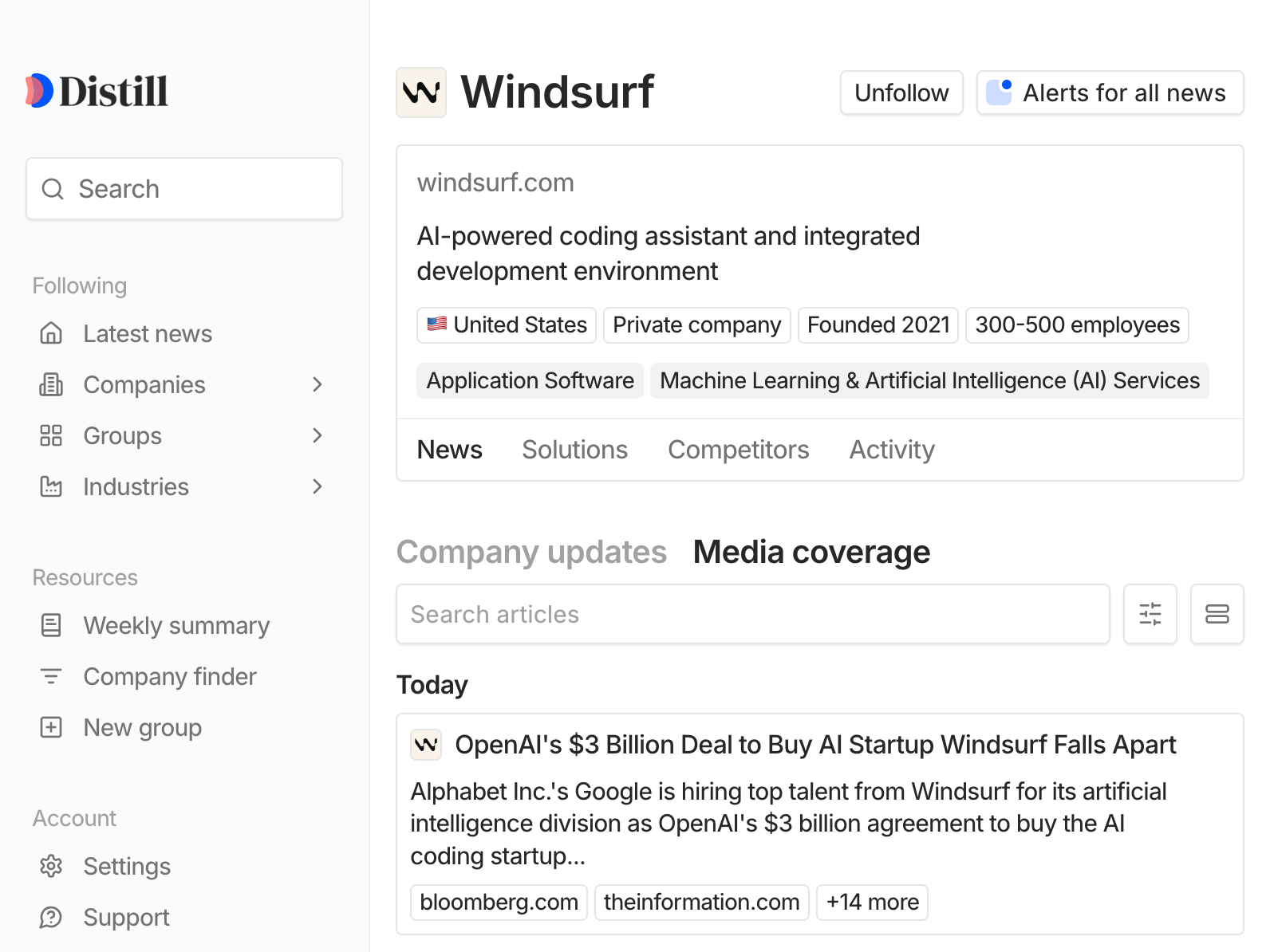Click the Weekly summary document icon
This screenshot has width=1270, height=952.
(x=51, y=625)
